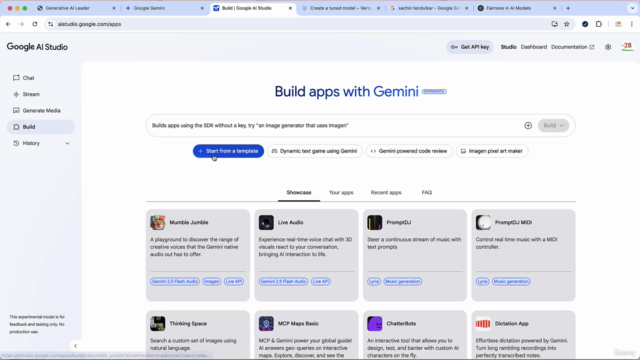Click the Google AI Studio logo
Viewport: 640px width, 360px height.
37,47
